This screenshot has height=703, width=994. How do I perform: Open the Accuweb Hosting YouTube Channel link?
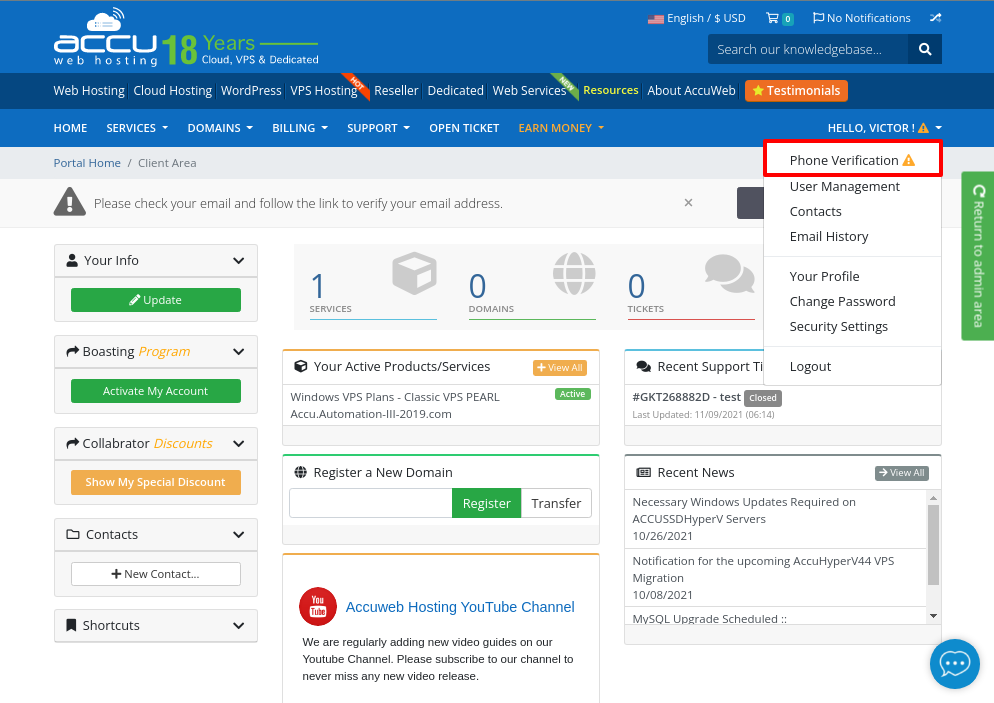click(460, 607)
